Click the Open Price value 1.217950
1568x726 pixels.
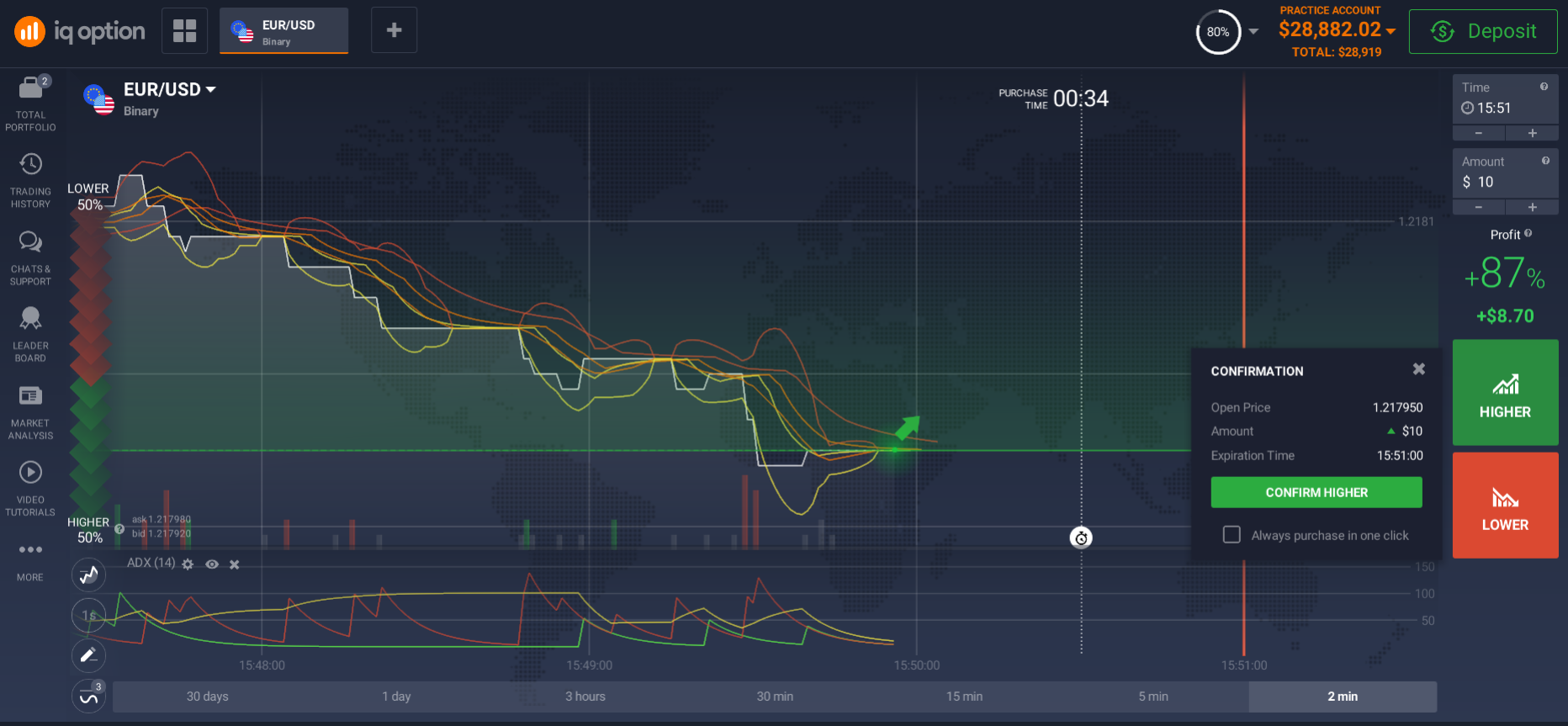(1397, 407)
